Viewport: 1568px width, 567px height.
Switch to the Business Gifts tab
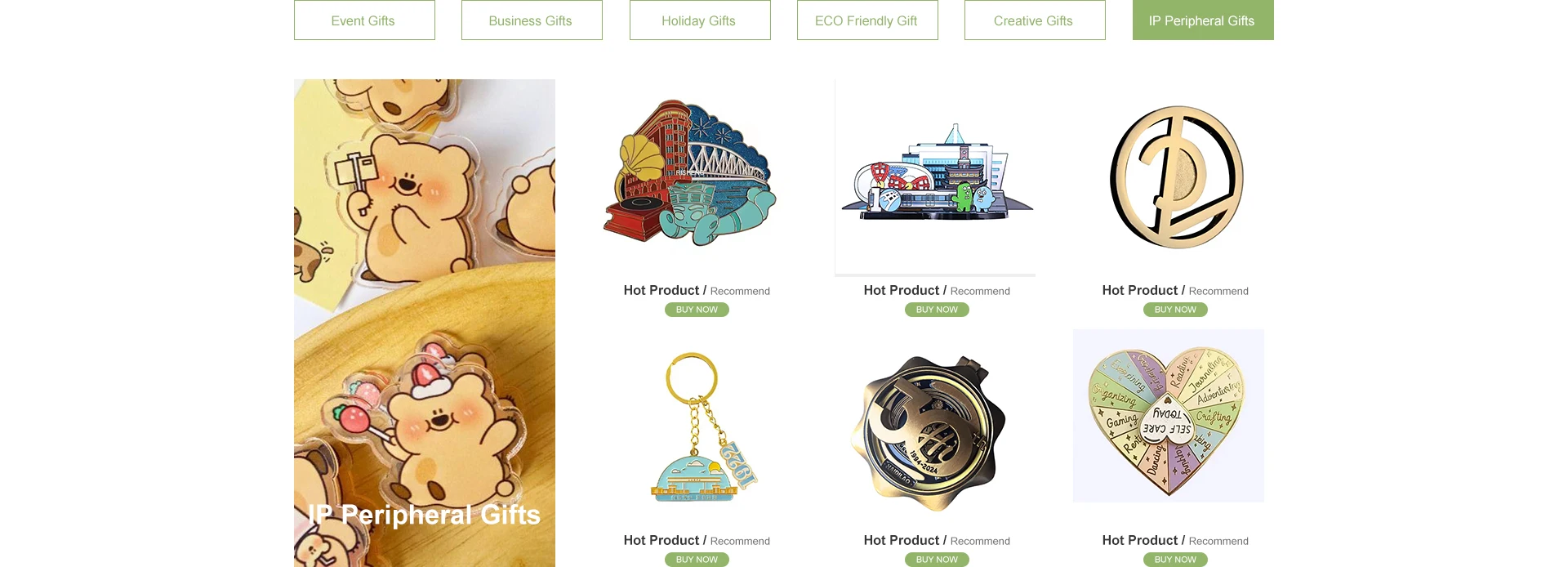tap(532, 20)
